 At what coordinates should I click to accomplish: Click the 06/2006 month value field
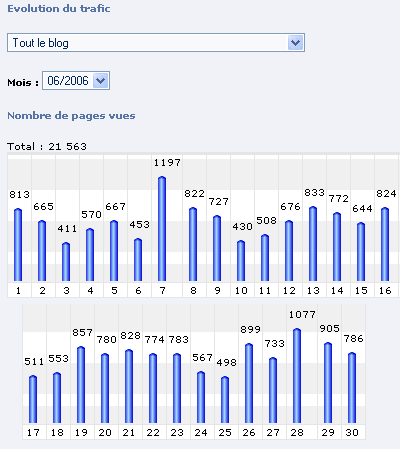pos(76,81)
